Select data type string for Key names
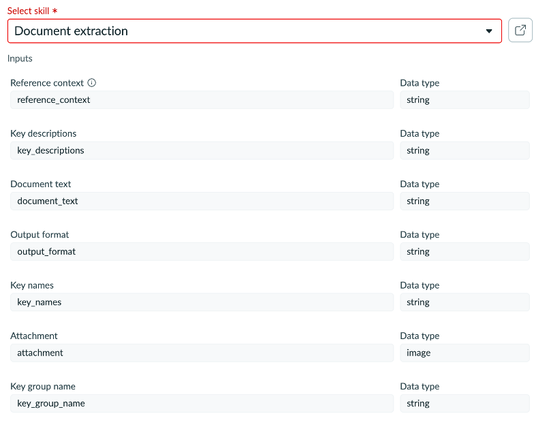 click(x=465, y=302)
